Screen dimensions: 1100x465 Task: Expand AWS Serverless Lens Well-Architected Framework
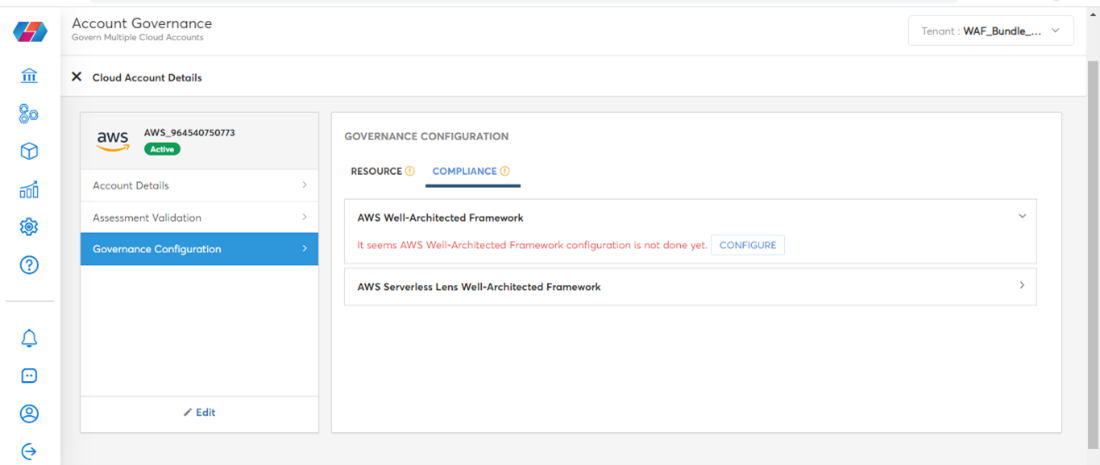point(1022,285)
